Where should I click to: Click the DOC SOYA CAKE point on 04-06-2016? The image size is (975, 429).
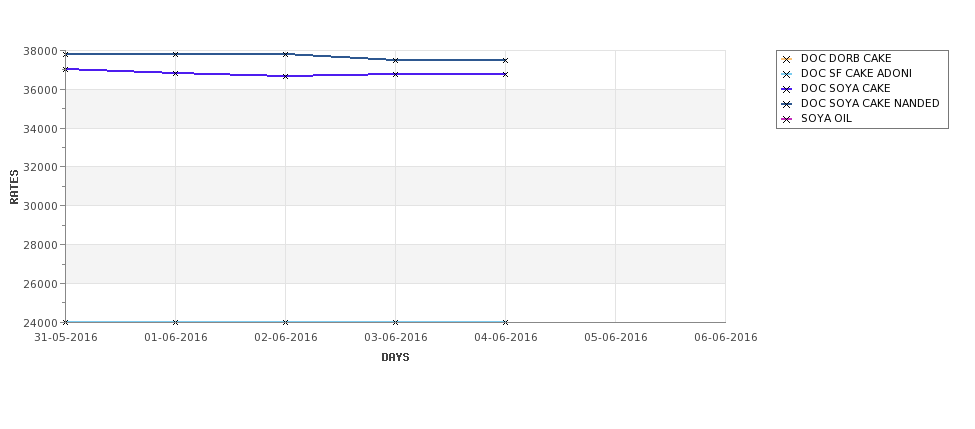[505, 74]
